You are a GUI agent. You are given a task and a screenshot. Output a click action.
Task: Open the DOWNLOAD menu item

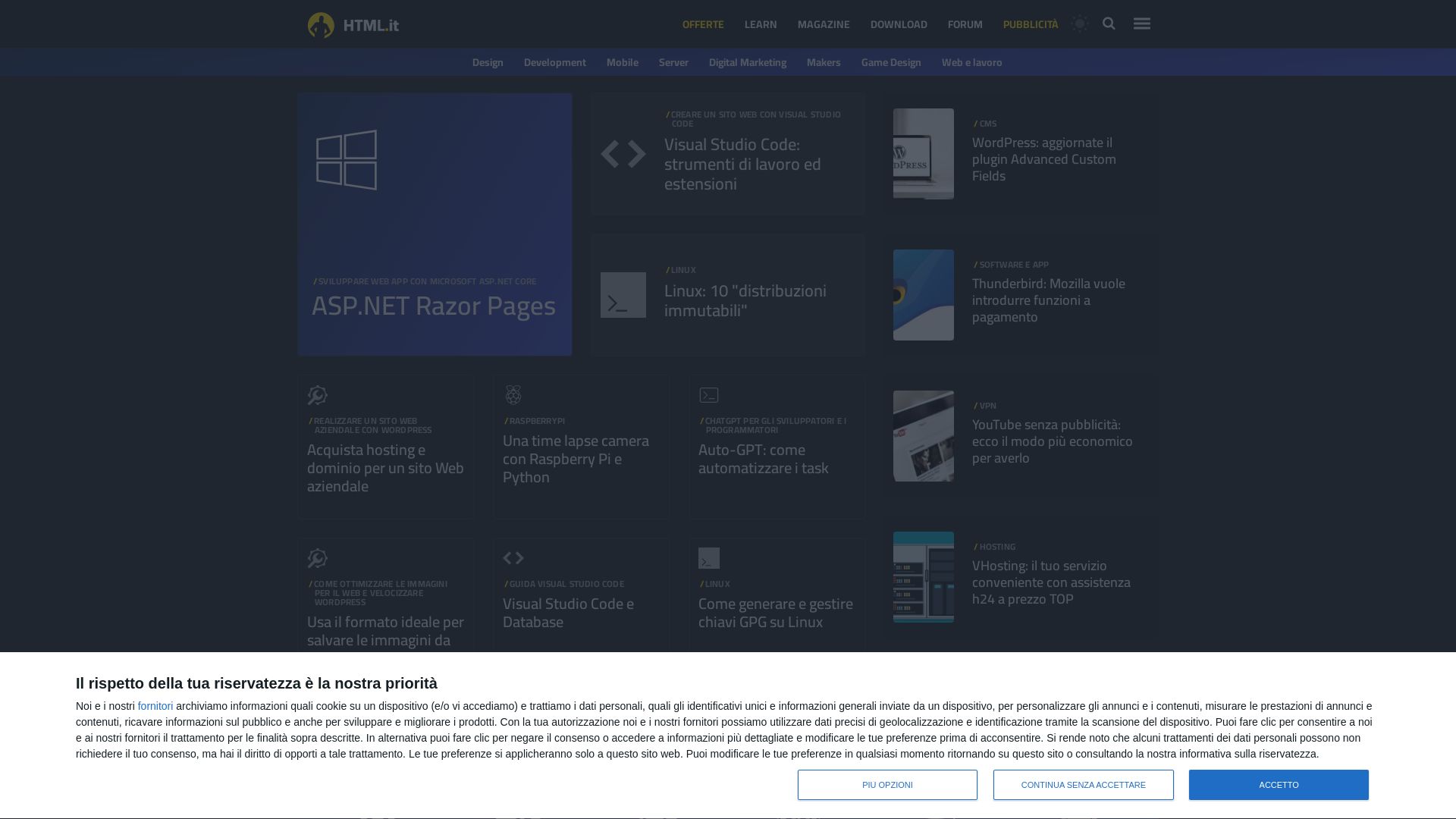coord(899,24)
